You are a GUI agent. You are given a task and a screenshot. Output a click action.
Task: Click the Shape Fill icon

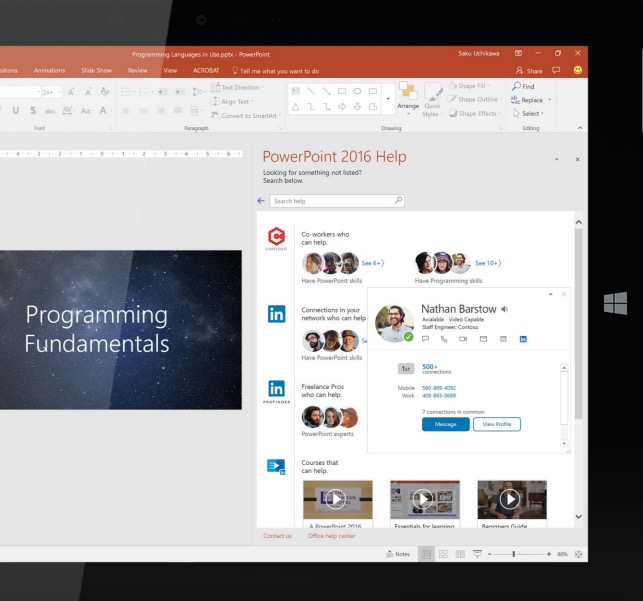tap(453, 86)
